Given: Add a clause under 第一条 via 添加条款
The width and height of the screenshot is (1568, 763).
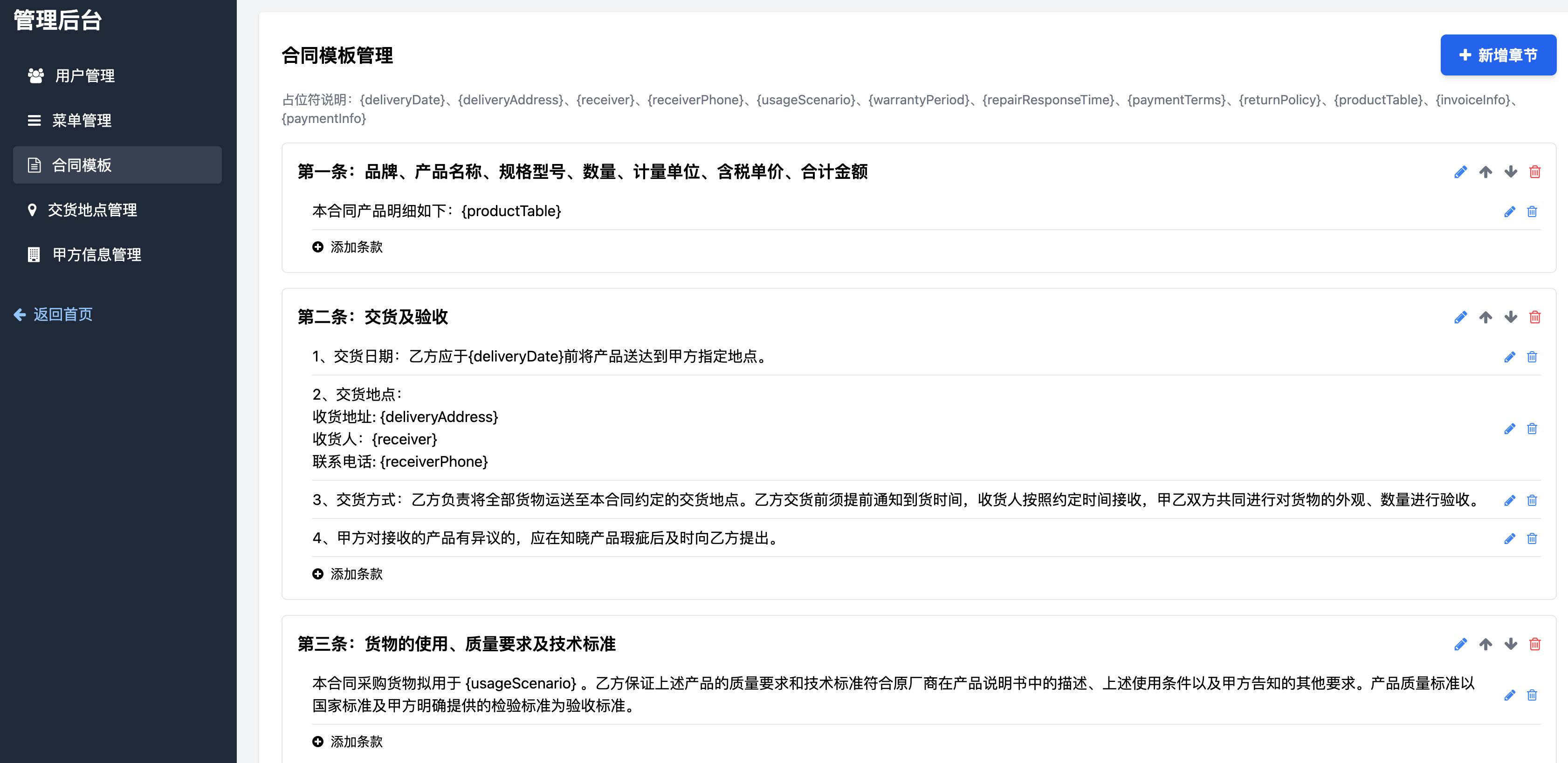Looking at the screenshot, I should click(348, 247).
